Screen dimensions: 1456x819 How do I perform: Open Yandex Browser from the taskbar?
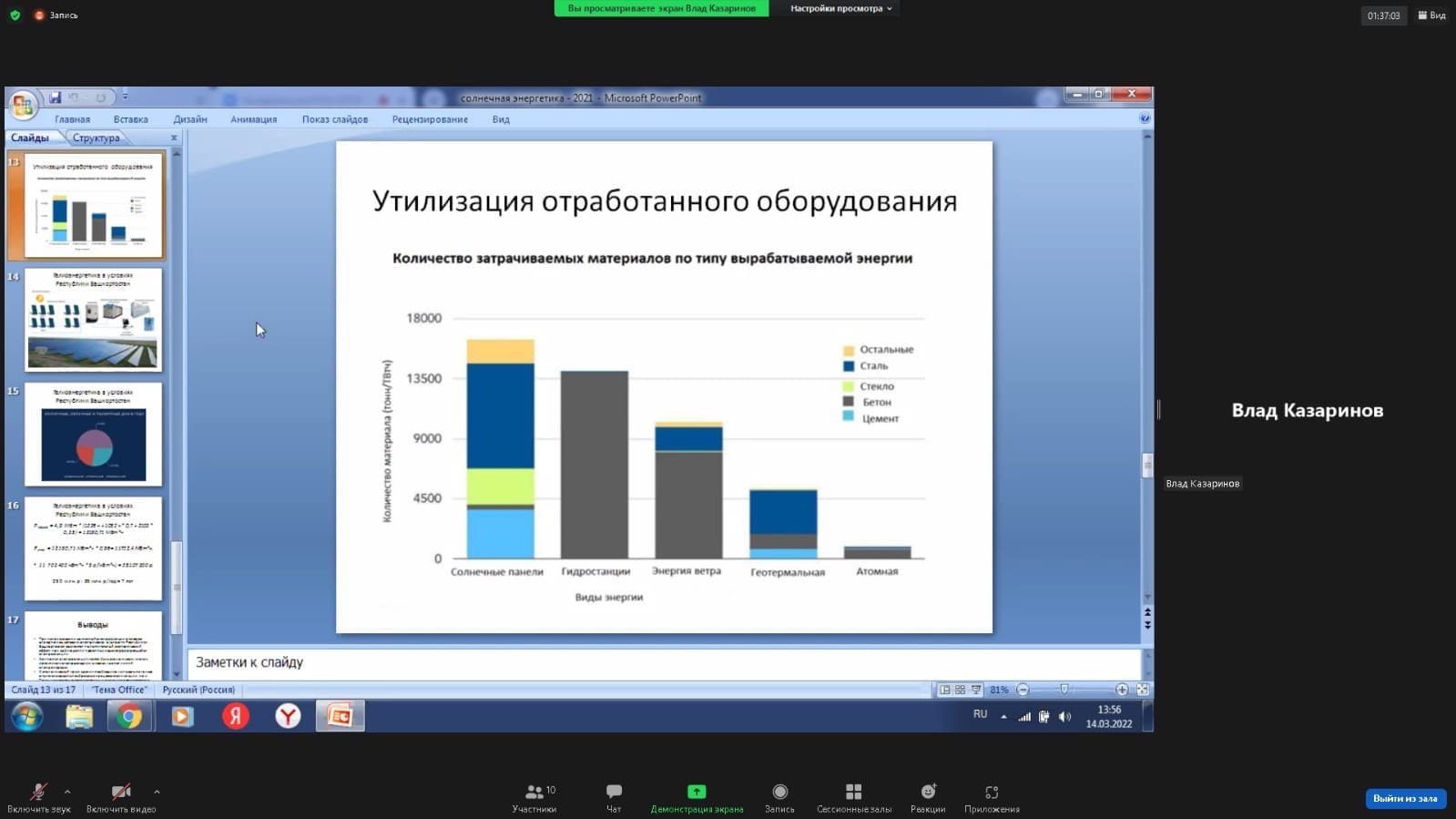[x=289, y=717]
